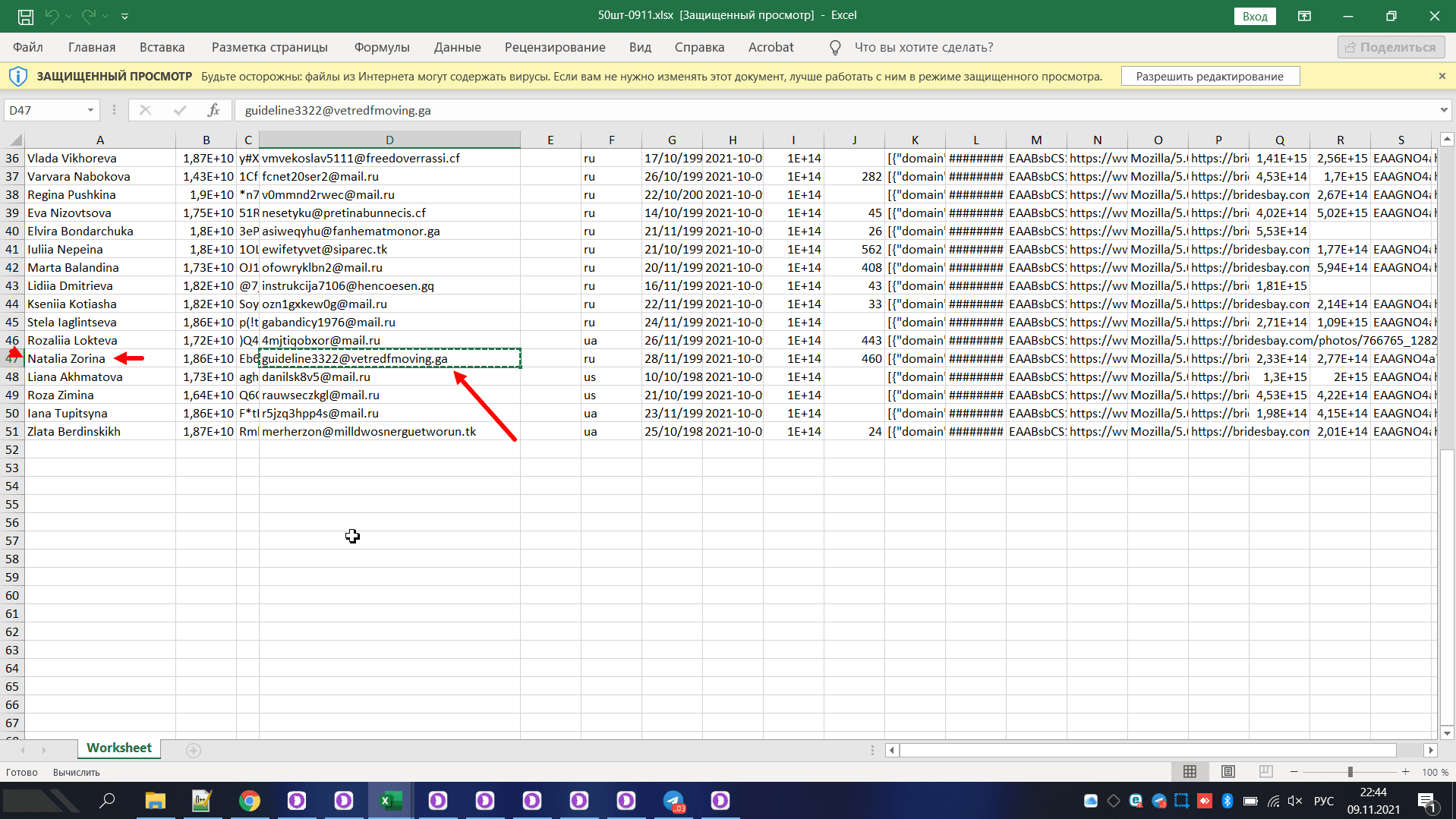Click the Undo arrow icon

click(x=52, y=15)
